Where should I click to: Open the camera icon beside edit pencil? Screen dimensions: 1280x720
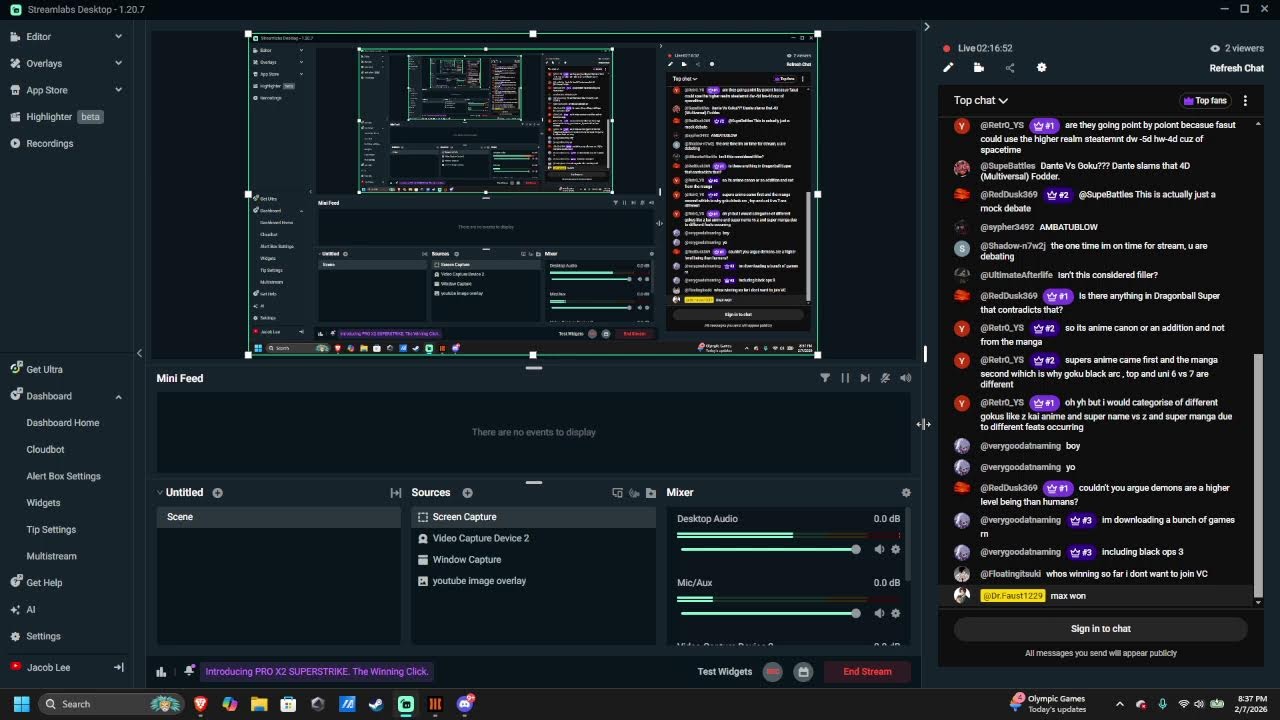[979, 68]
